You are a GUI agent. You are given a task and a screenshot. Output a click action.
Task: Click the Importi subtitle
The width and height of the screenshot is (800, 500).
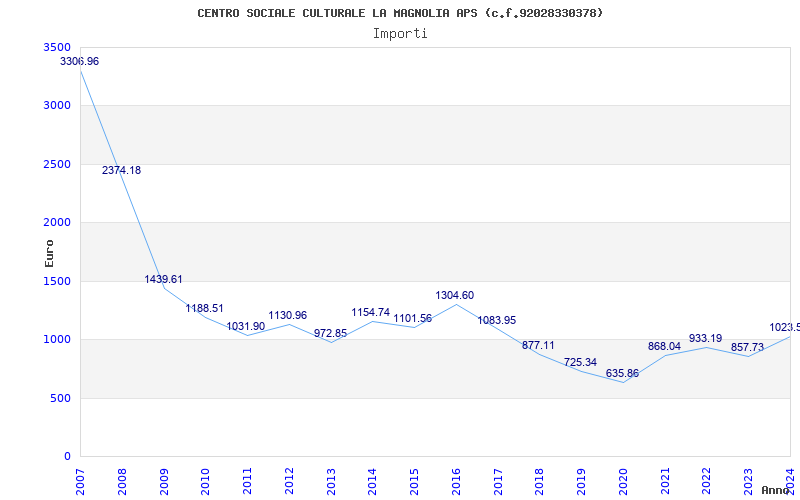tap(400, 34)
